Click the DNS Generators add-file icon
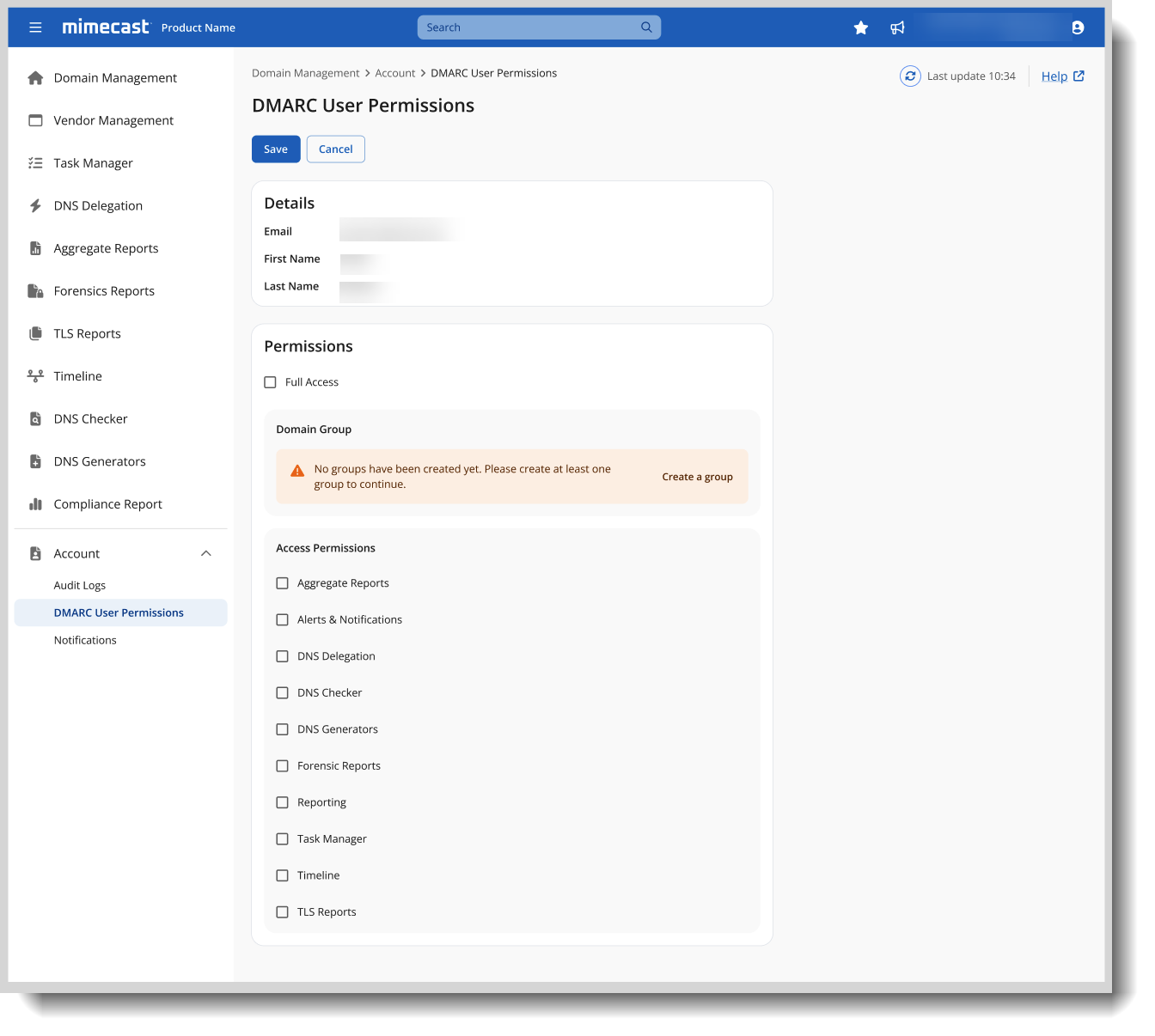 pos(35,461)
